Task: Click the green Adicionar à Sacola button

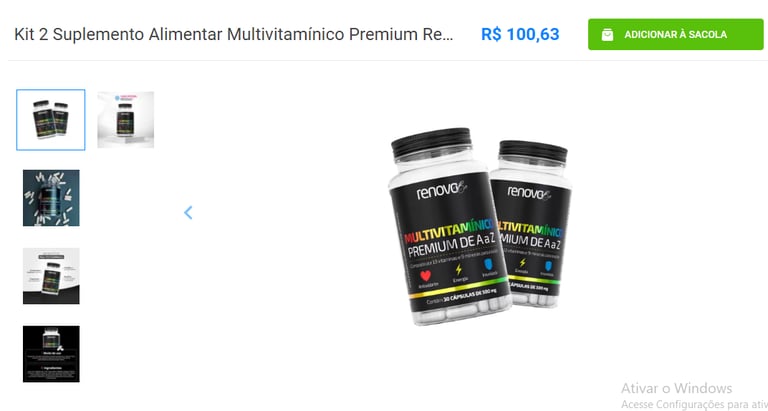Action: click(x=675, y=34)
